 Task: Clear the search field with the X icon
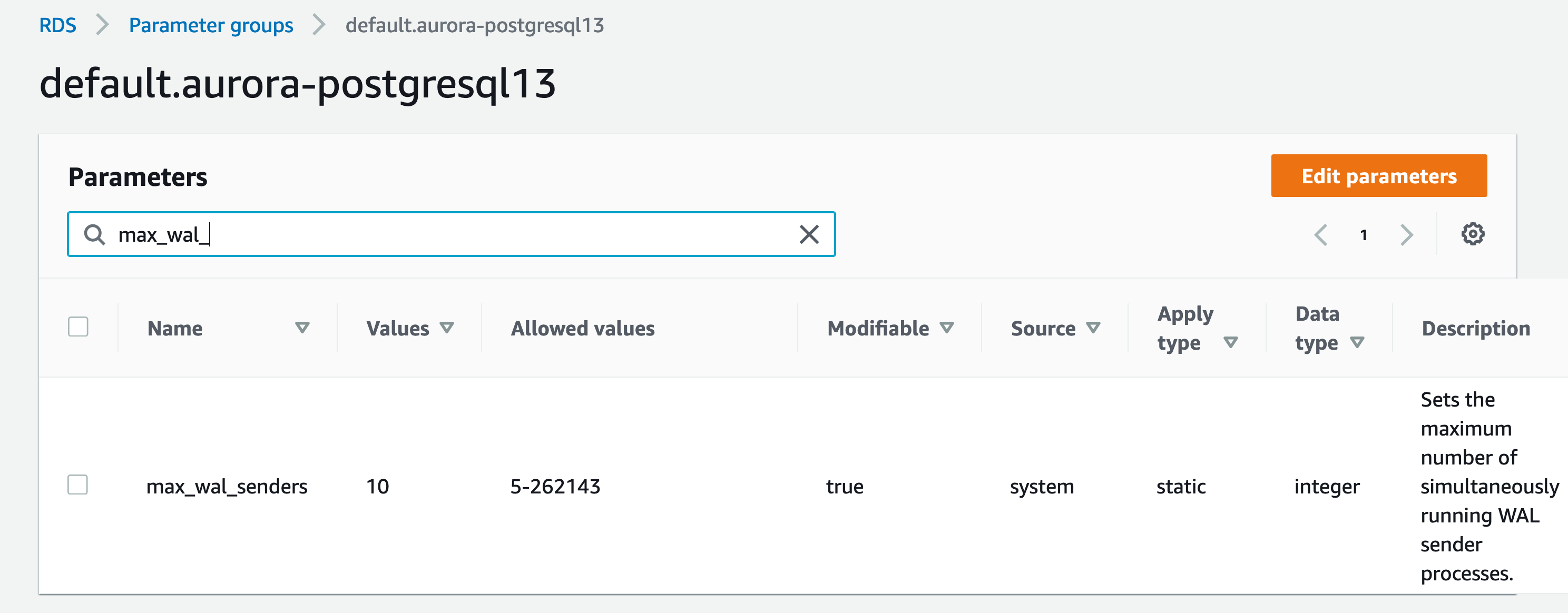click(808, 234)
